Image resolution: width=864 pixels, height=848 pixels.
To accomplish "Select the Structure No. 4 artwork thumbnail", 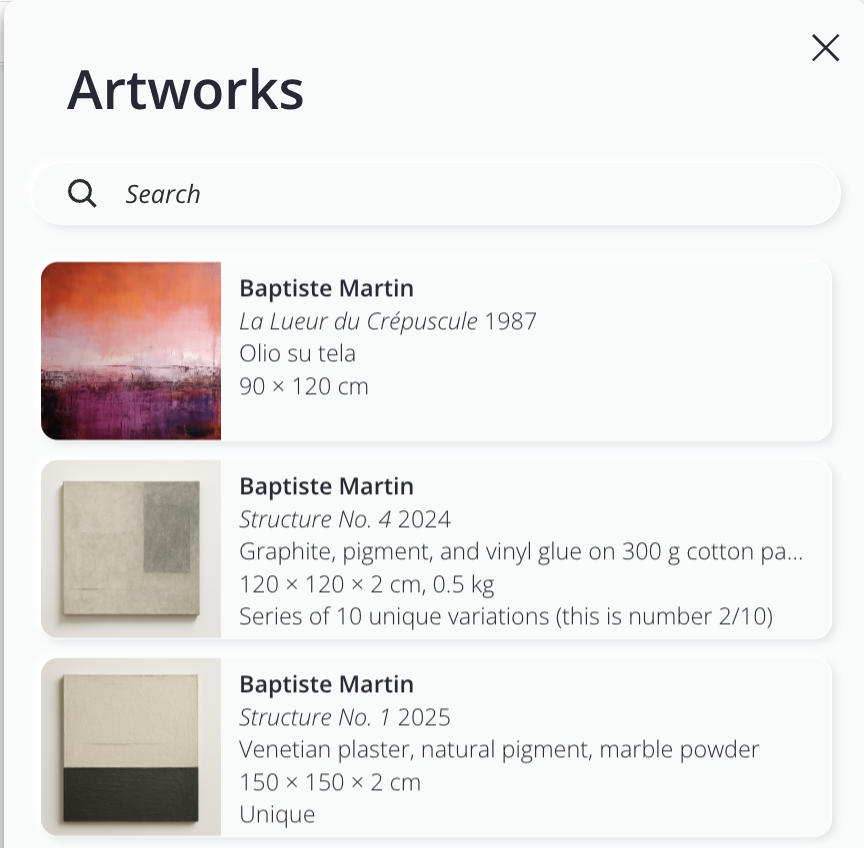I will click(131, 549).
